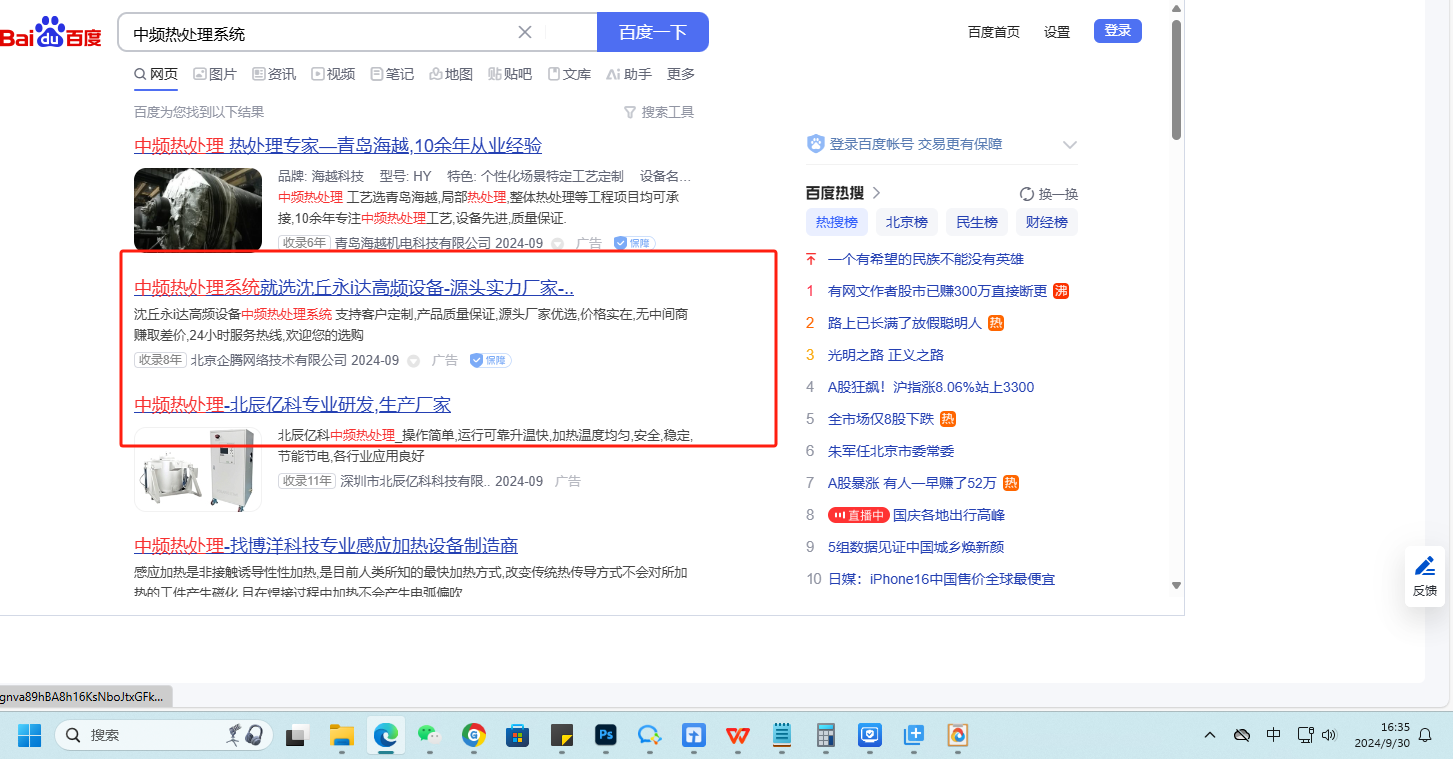Expand the 登录百度帐号 panel chevron
This screenshot has height=759, width=1453.
[x=1069, y=145]
